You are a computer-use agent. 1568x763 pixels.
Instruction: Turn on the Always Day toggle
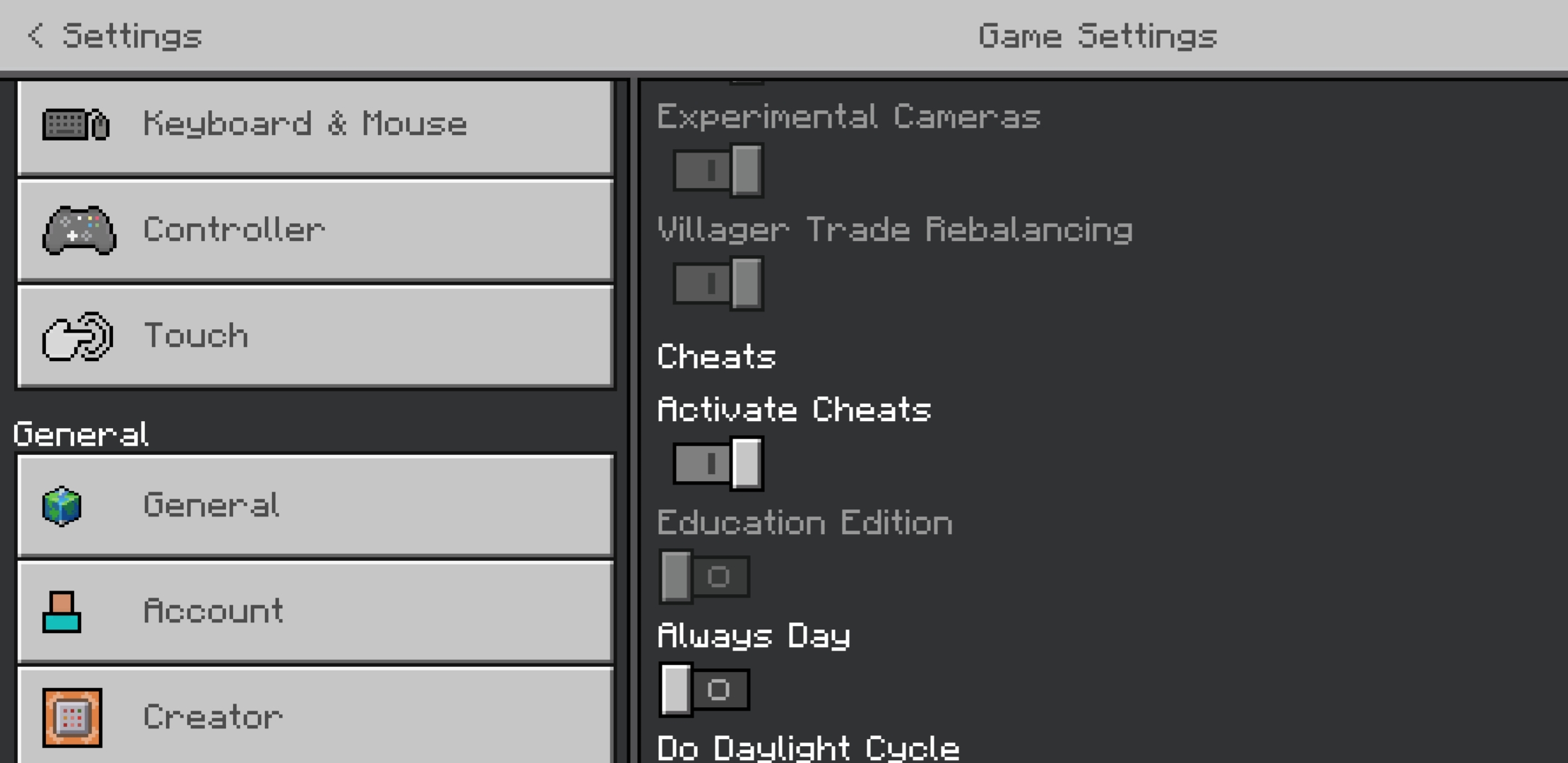704,690
